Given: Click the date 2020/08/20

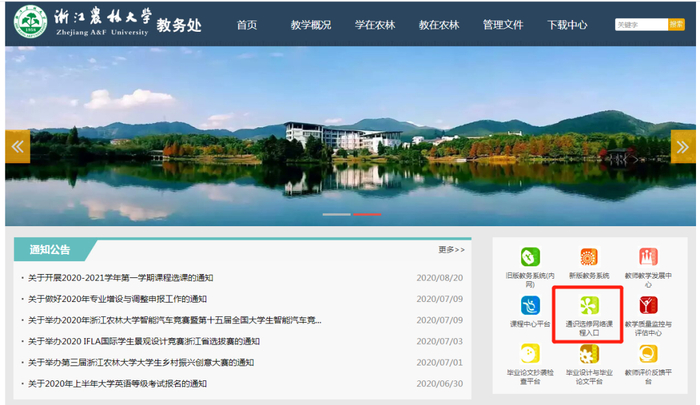Looking at the screenshot, I should (440, 278).
